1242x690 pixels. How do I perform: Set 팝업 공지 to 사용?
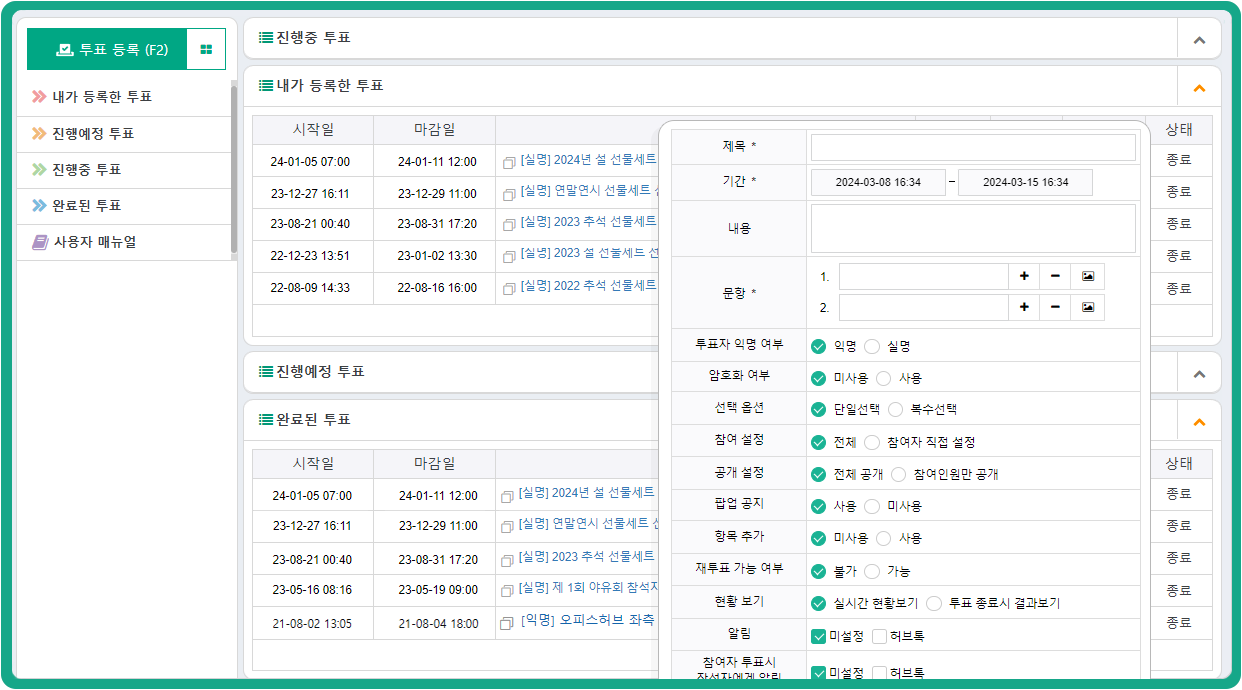coord(819,506)
